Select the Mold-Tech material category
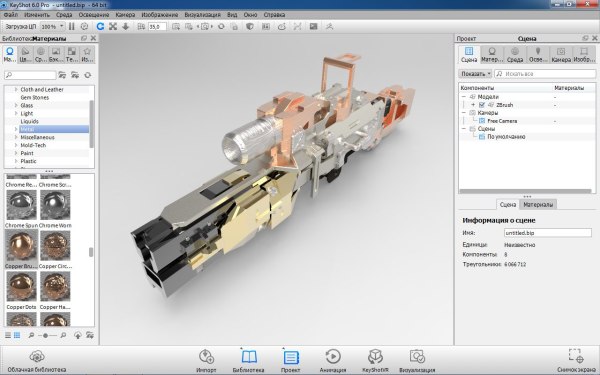Image resolution: width=600 pixels, height=375 pixels. [33, 145]
